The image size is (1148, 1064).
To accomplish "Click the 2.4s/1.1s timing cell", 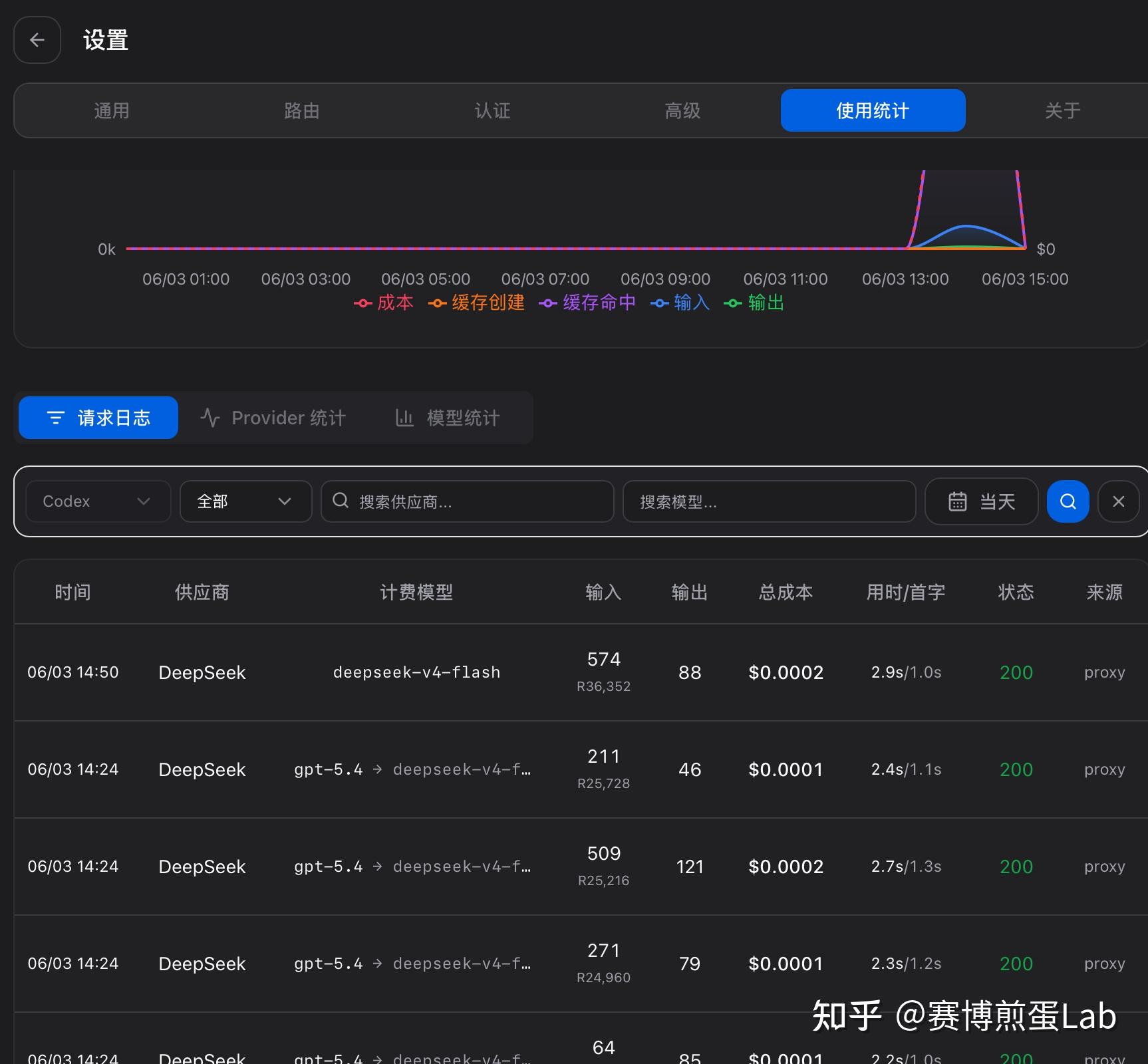I will click(906, 769).
